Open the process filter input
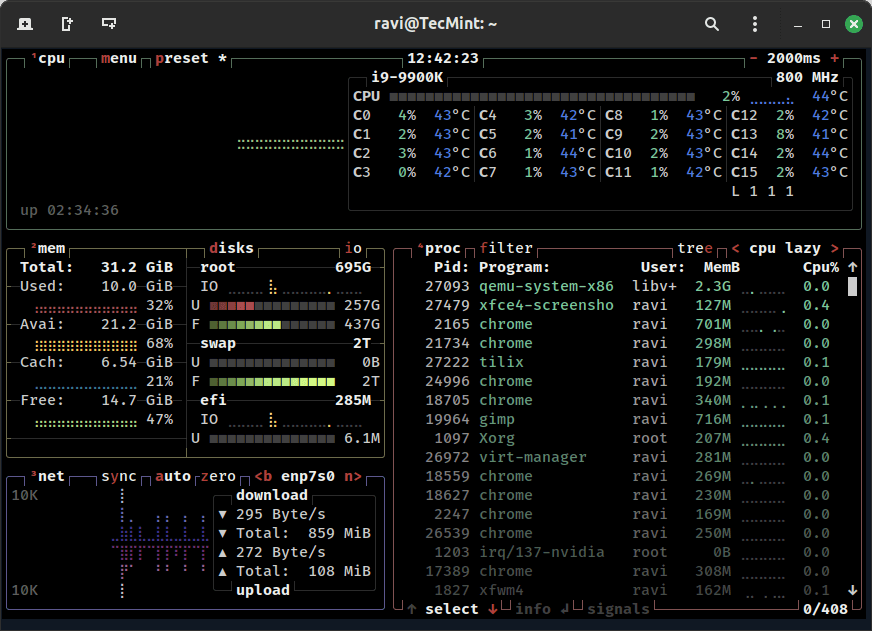This screenshot has width=872, height=631. point(506,247)
